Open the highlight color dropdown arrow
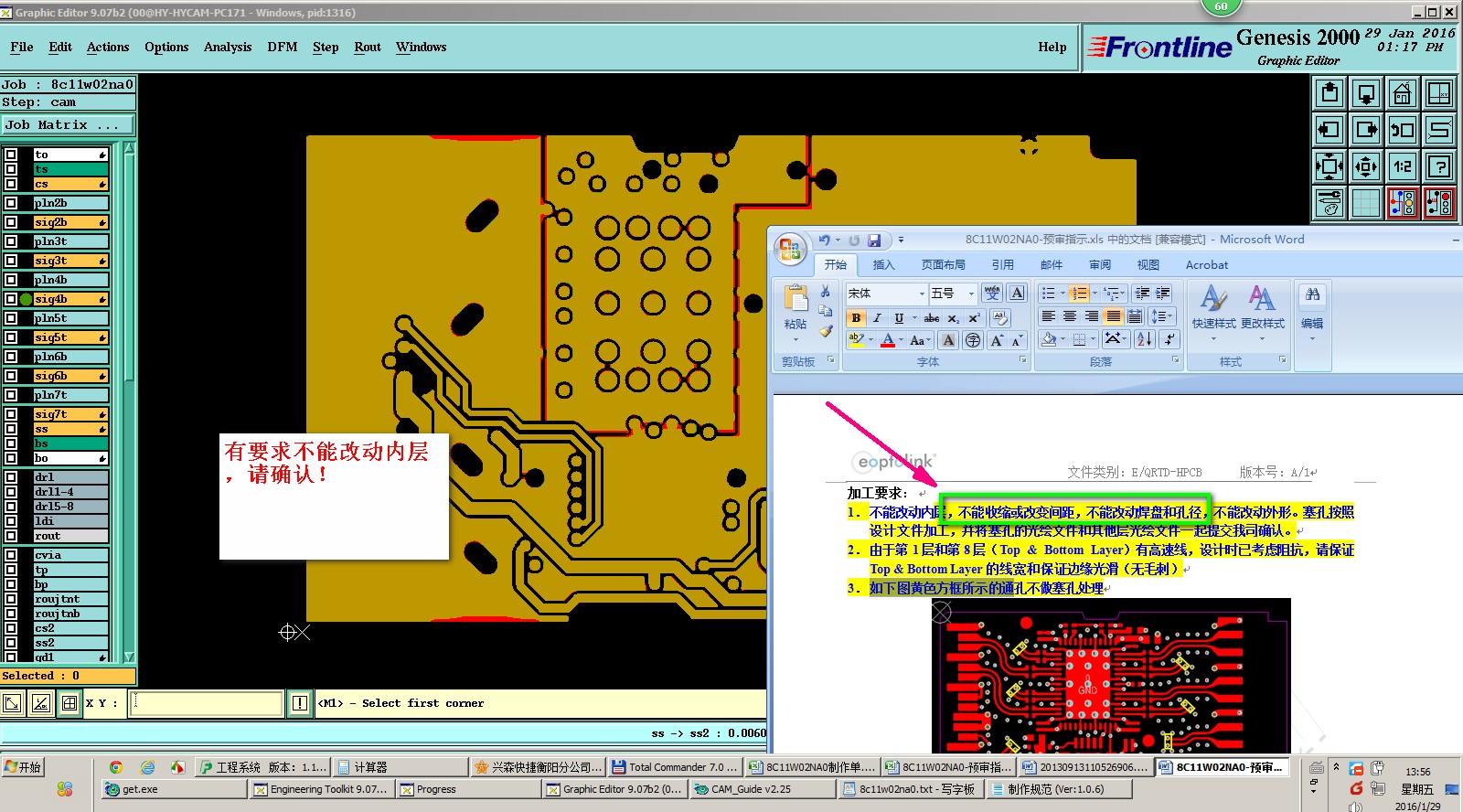The image size is (1463, 812). pyautogui.click(x=870, y=340)
